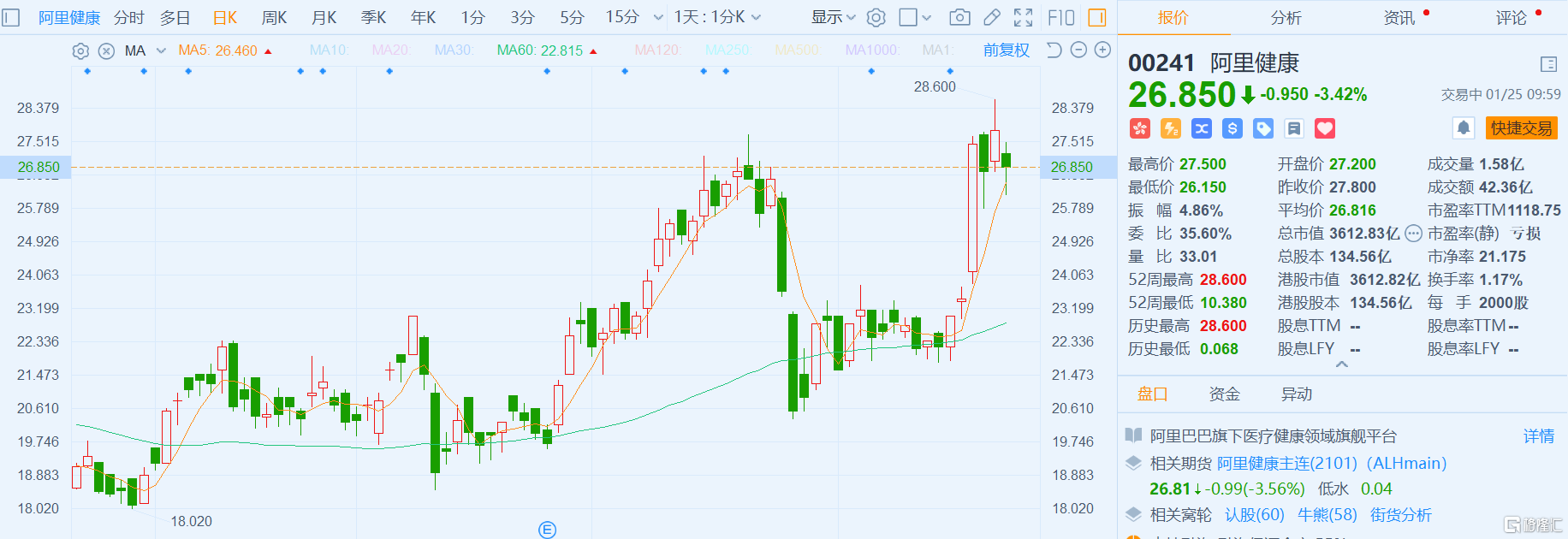Click the screenshot camera icon
Viewport: 1568px width, 539px height.
click(x=960, y=17)
